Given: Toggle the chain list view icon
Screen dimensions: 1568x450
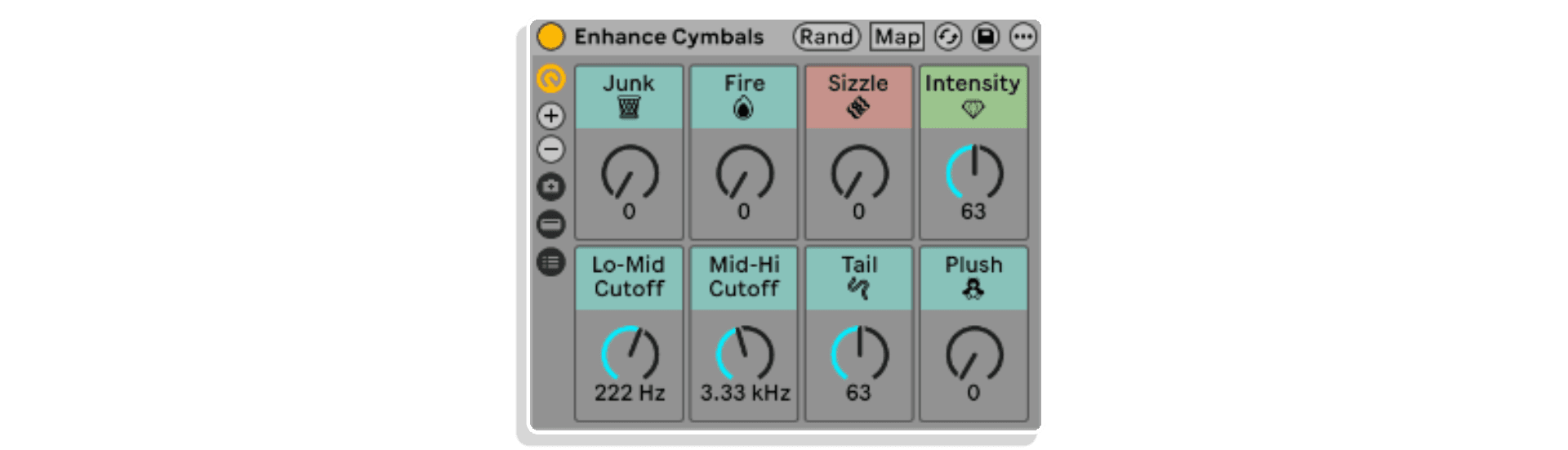Looking at the screenshot, I should tap(551, 224).
